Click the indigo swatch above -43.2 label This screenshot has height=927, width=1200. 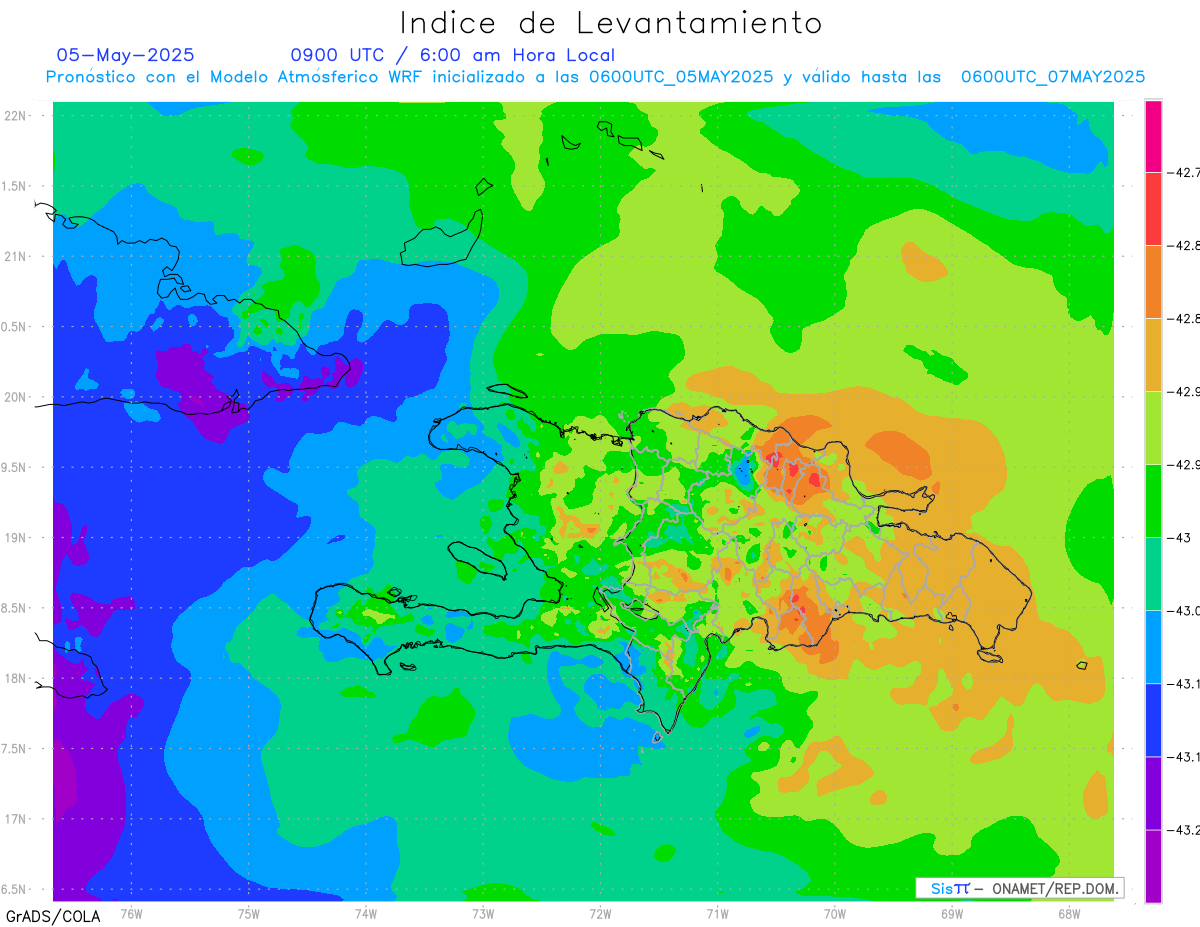(x=1153, y=793)
